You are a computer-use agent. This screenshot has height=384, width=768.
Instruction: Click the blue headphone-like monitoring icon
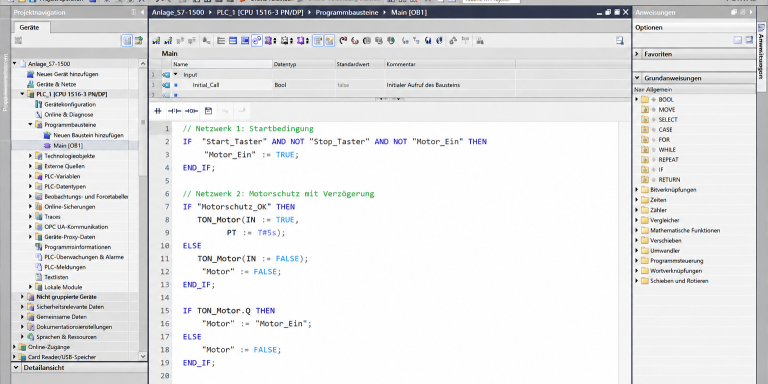[428, 41]
